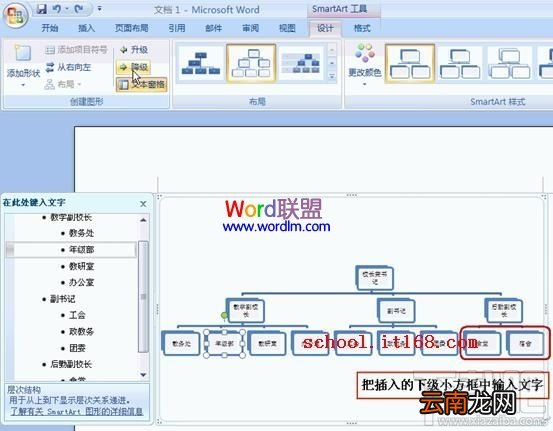Open 了解有关 SmartArt 图形的详细信息 link

click(77, 411)
